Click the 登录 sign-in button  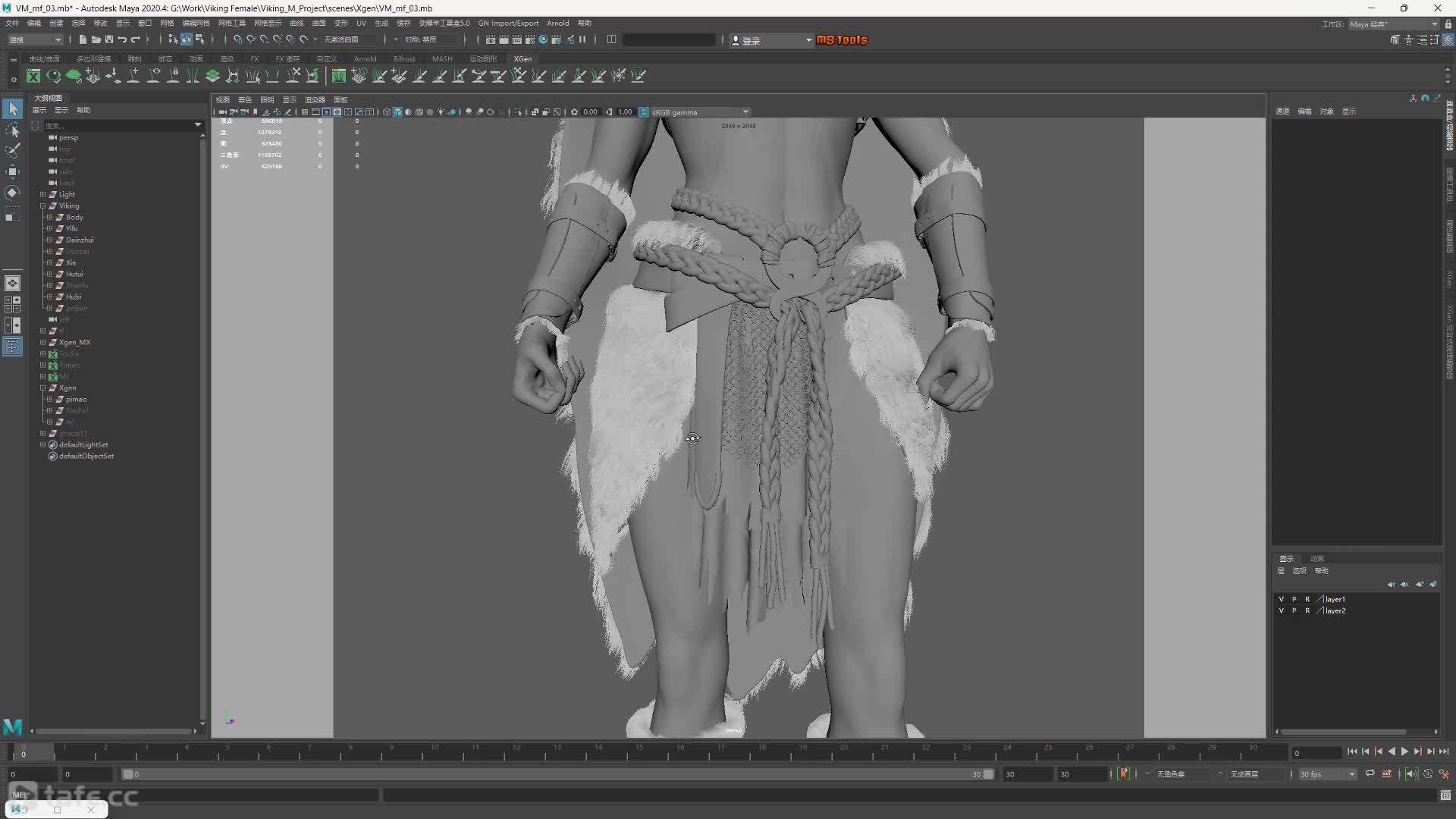click(771, 40)
